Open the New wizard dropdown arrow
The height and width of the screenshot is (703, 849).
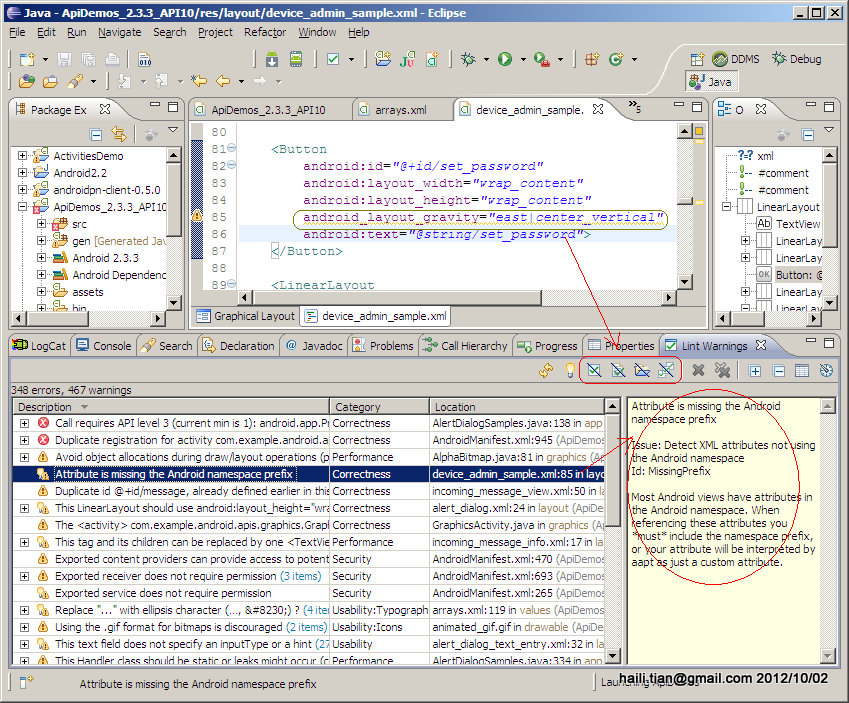(x=45, y=59)
